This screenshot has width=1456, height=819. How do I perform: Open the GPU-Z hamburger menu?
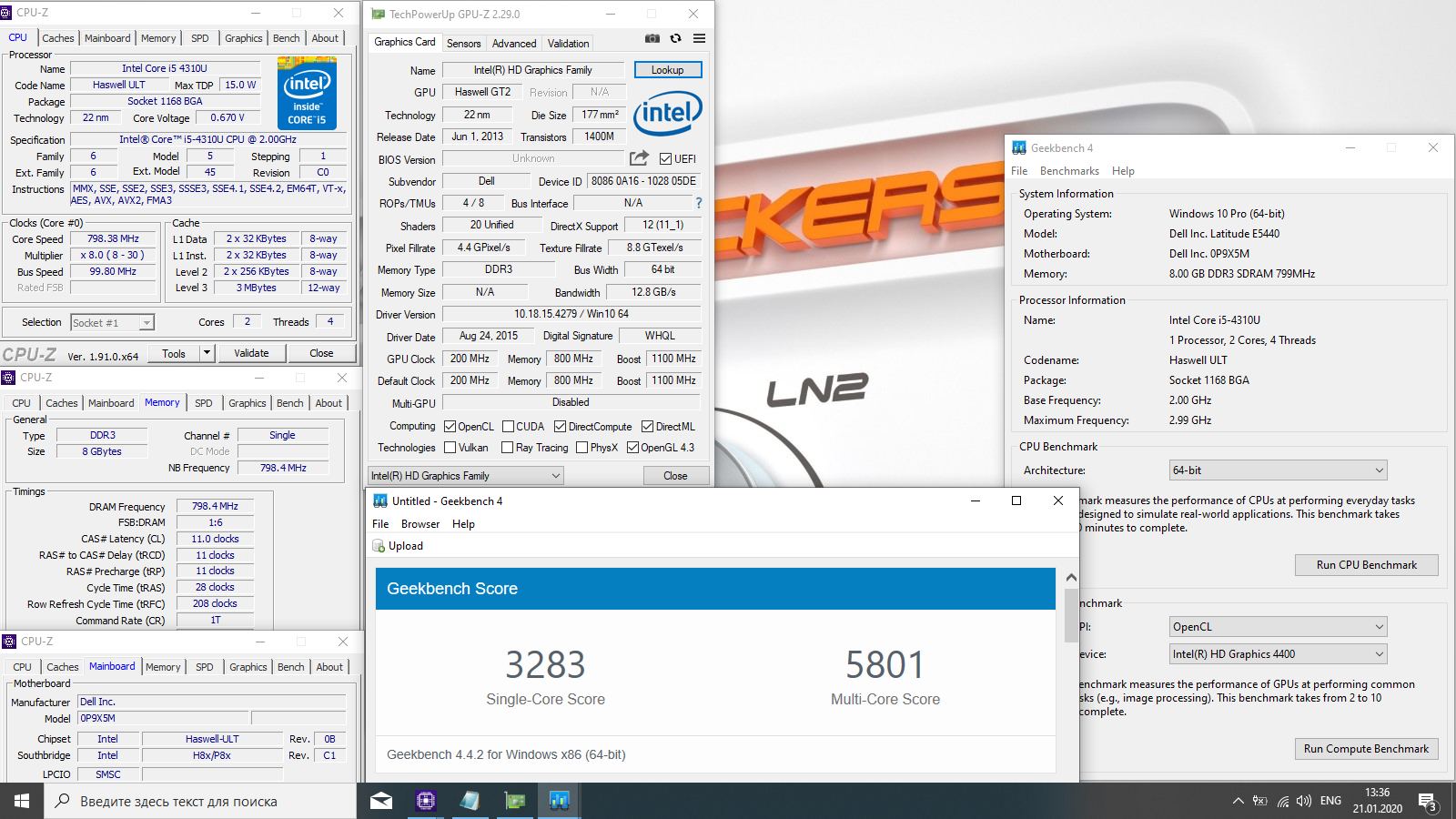pyautogui.click(x=699, y=38)
